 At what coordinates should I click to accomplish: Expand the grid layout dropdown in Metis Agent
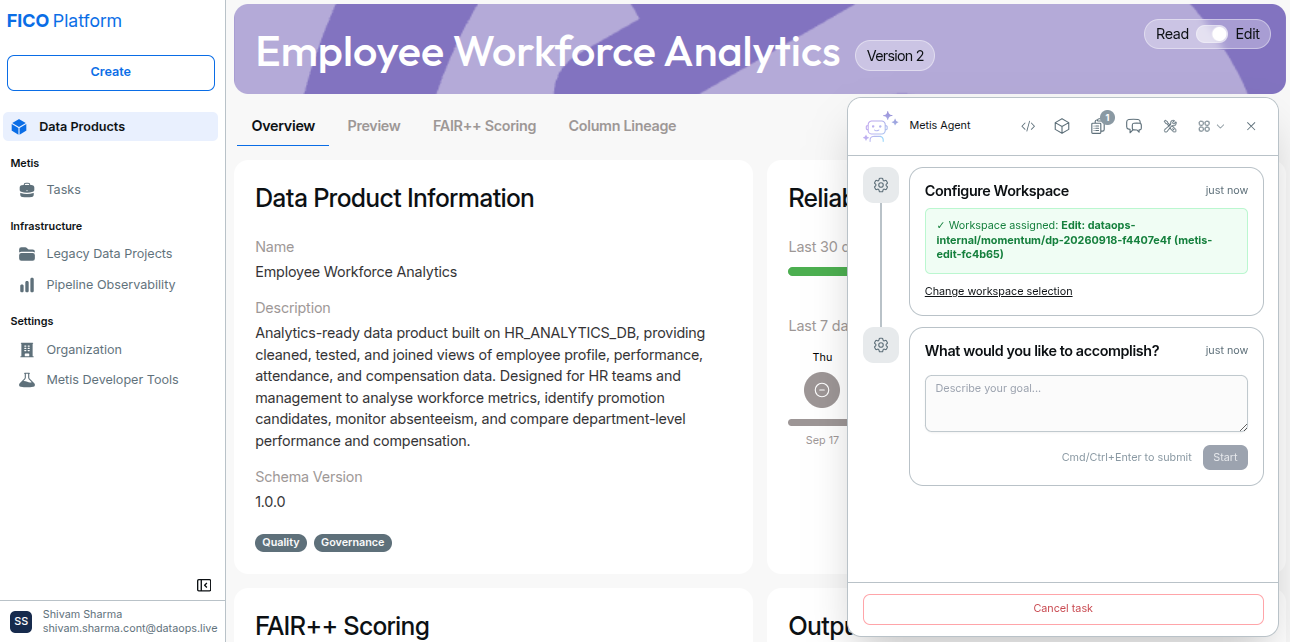(1211, 126)
